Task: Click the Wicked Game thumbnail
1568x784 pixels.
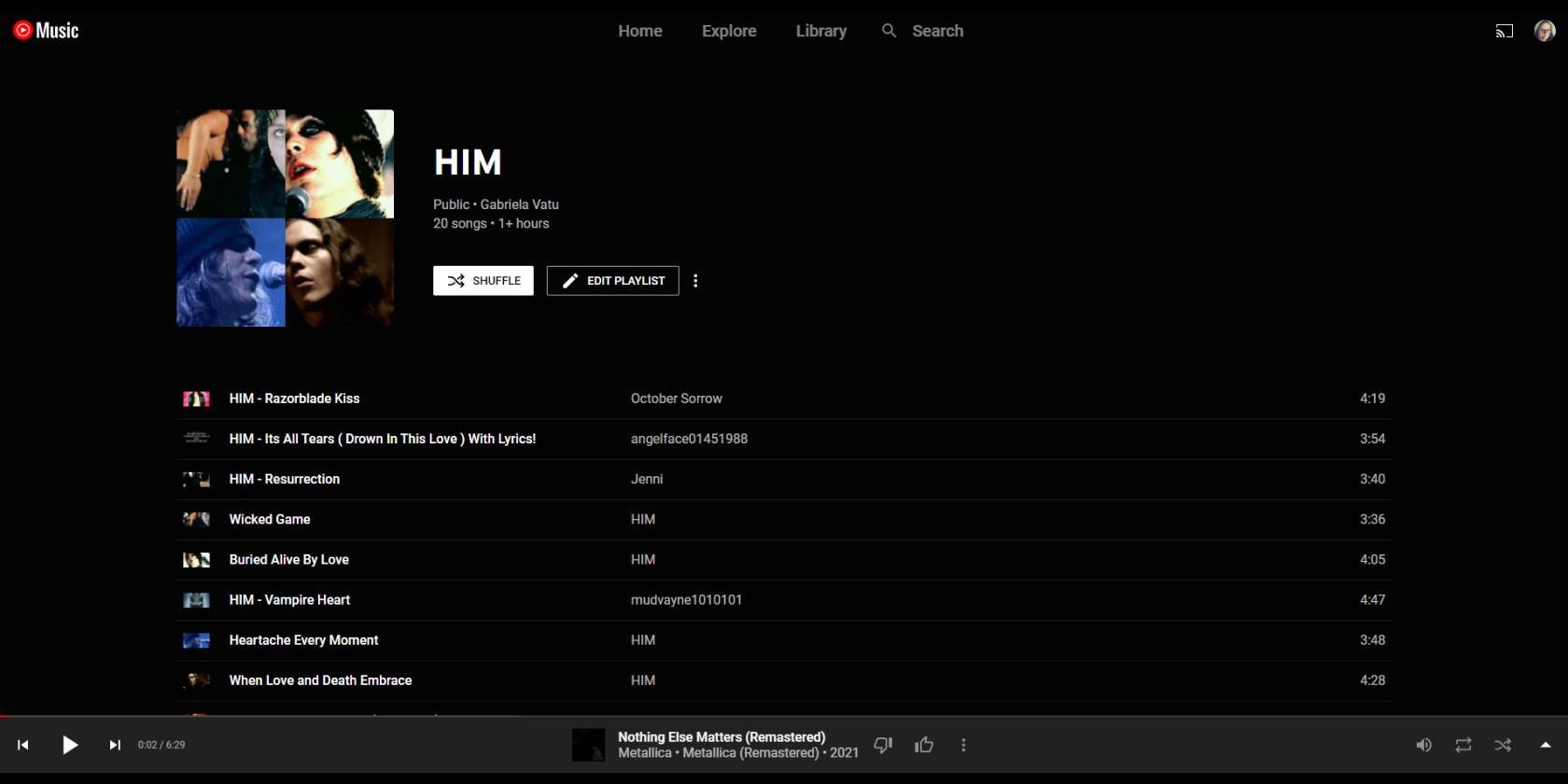Action: pyautogui.click(x=196, y=519)
